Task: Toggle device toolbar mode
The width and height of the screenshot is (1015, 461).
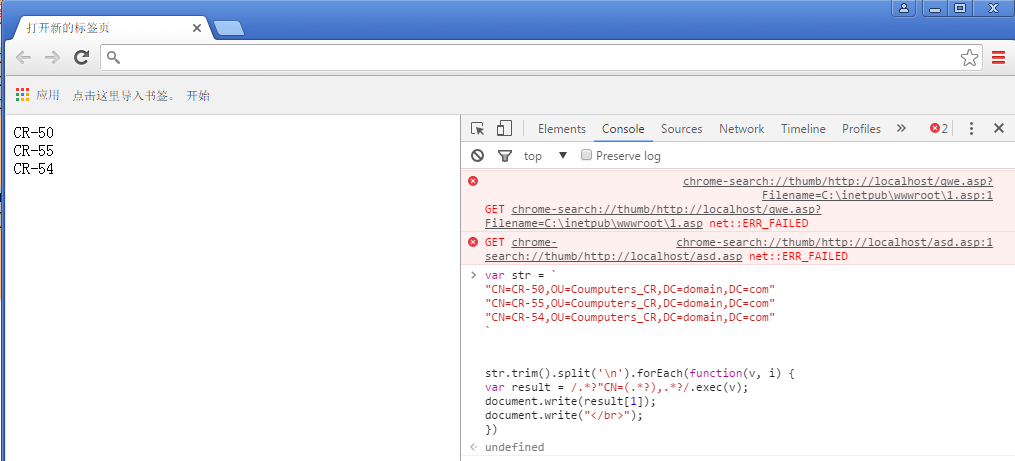Action: 504,128
